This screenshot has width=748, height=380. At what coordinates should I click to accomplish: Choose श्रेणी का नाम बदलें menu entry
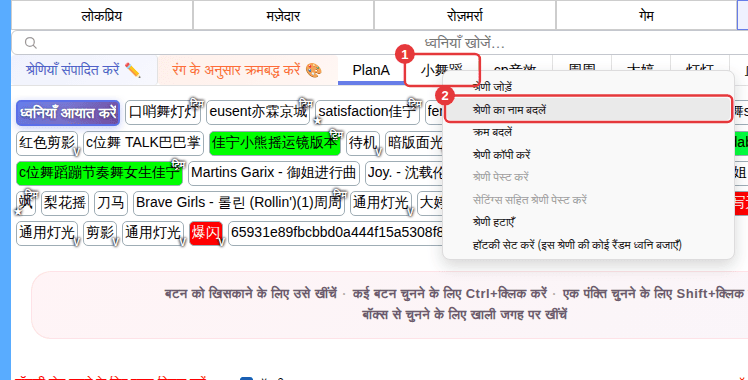click(x=588, y=110)
